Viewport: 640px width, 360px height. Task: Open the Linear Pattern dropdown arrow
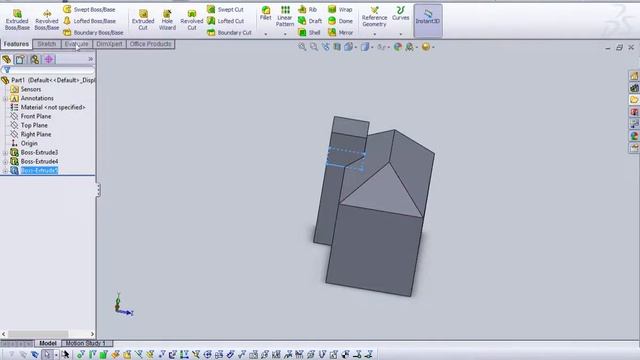pos(285,34)
